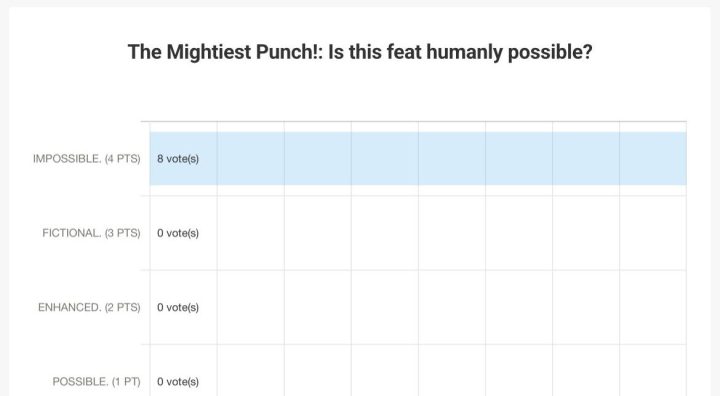Click the '8 vote(s)' count text

(x=178, y=158)
